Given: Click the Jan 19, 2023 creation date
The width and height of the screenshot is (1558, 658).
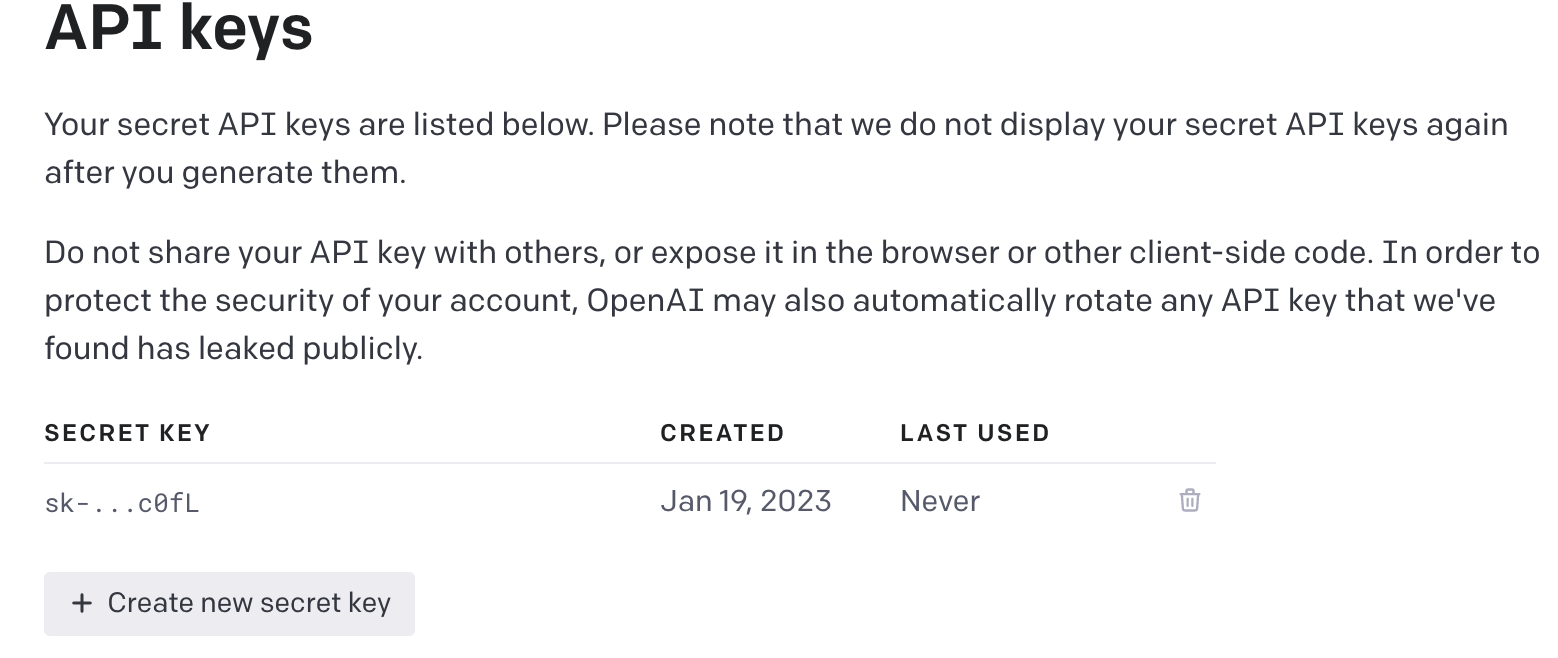Looking at the screenshot, I should coord(745,500).
